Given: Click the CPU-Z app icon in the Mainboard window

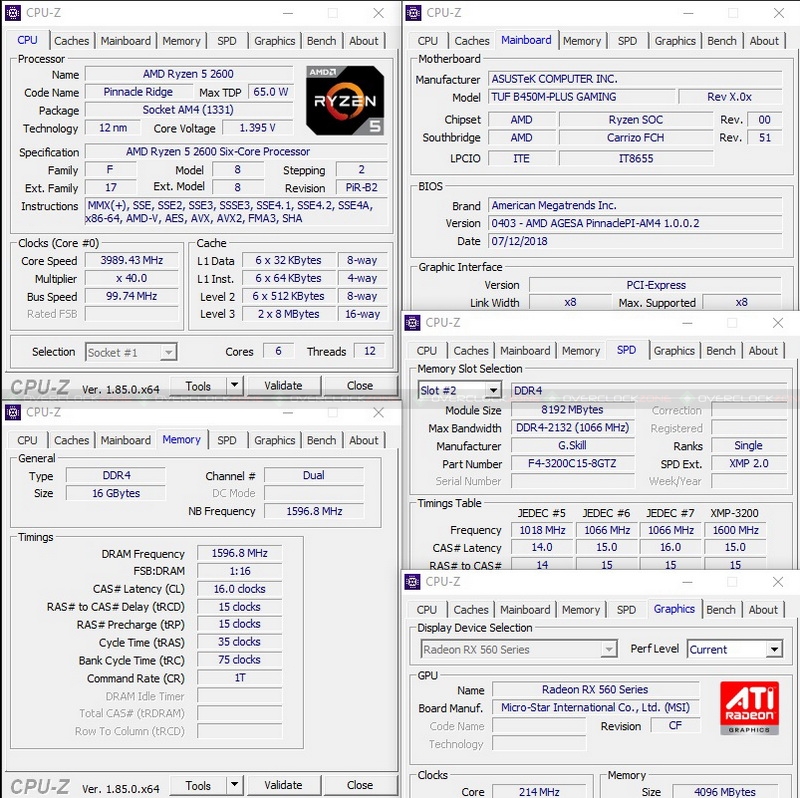Looking at the screenshot, I should click(413, 13).
